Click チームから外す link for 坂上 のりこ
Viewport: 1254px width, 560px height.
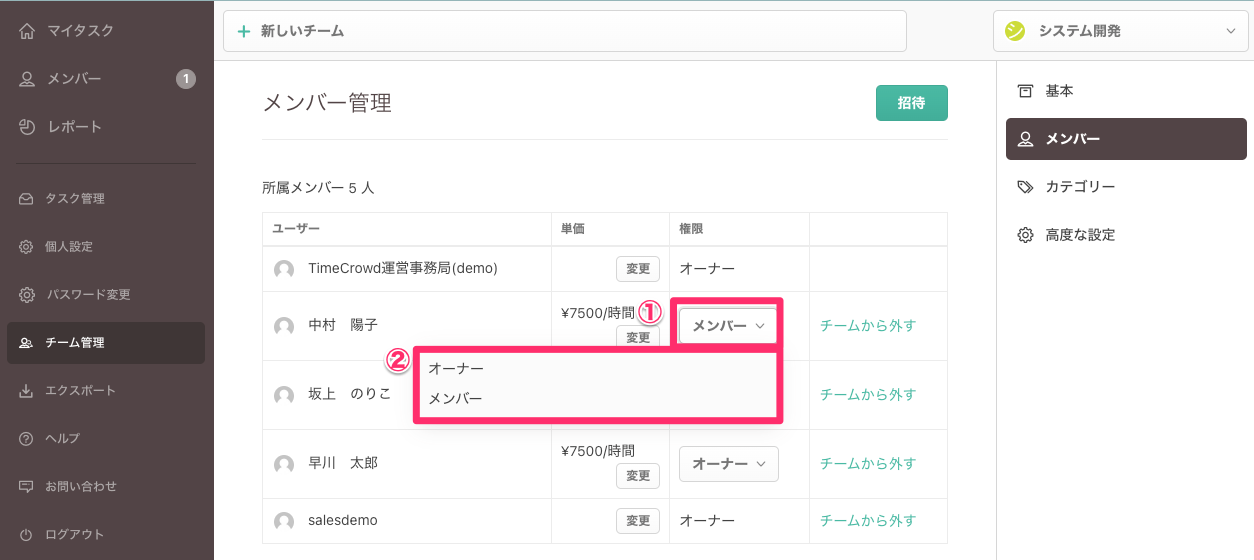click(x=867, y=395)
